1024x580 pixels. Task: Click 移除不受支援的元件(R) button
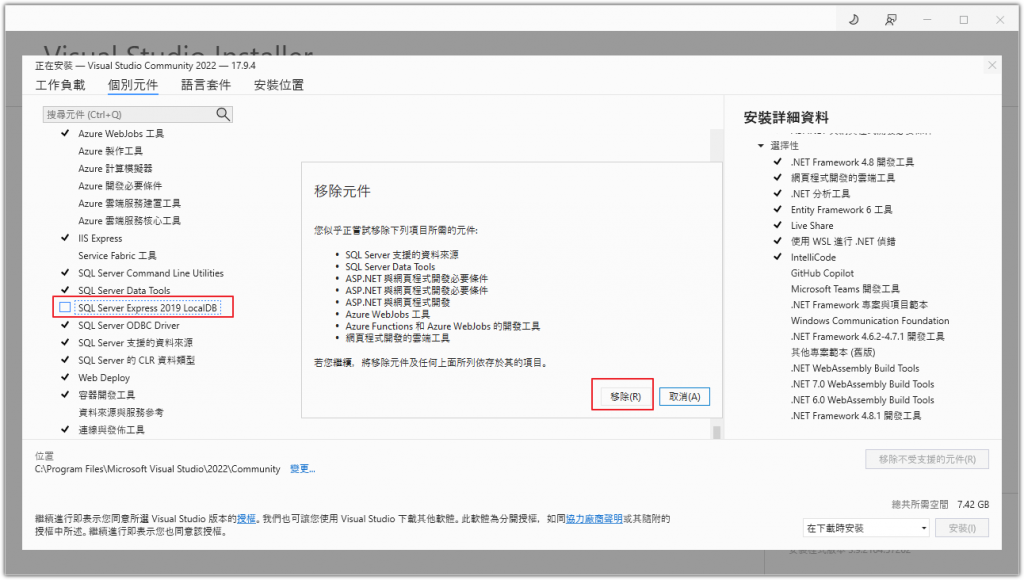click(x=927, y=459)
